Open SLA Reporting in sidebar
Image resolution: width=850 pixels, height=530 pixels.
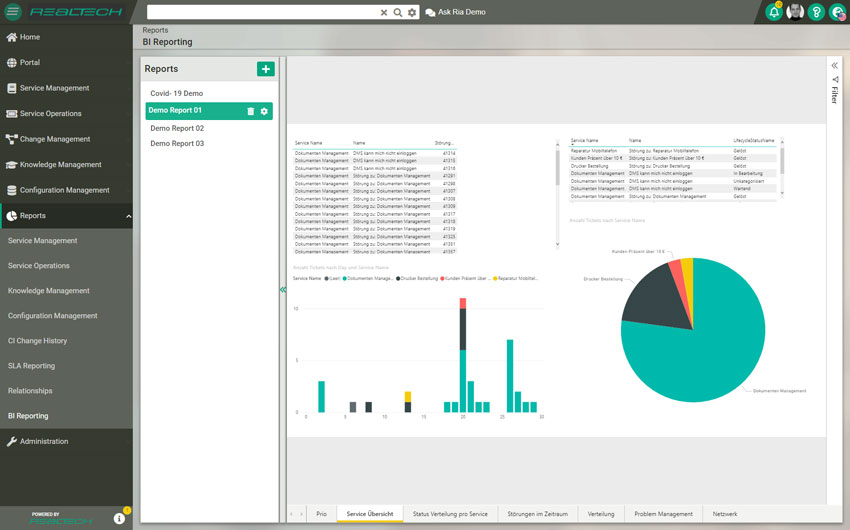(31, 366)
